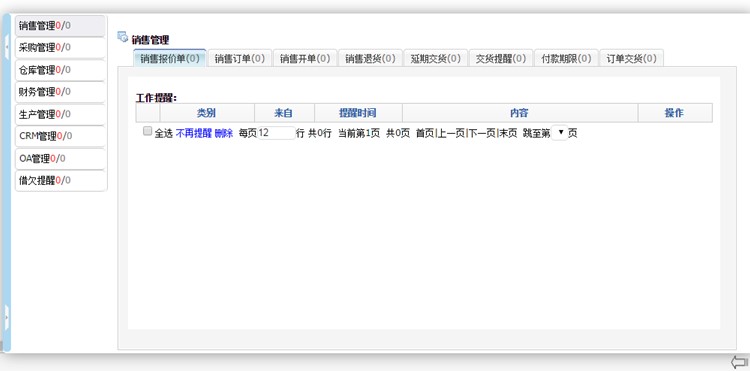Open 借欠提醒 in the sidebar

coord(61,181)
